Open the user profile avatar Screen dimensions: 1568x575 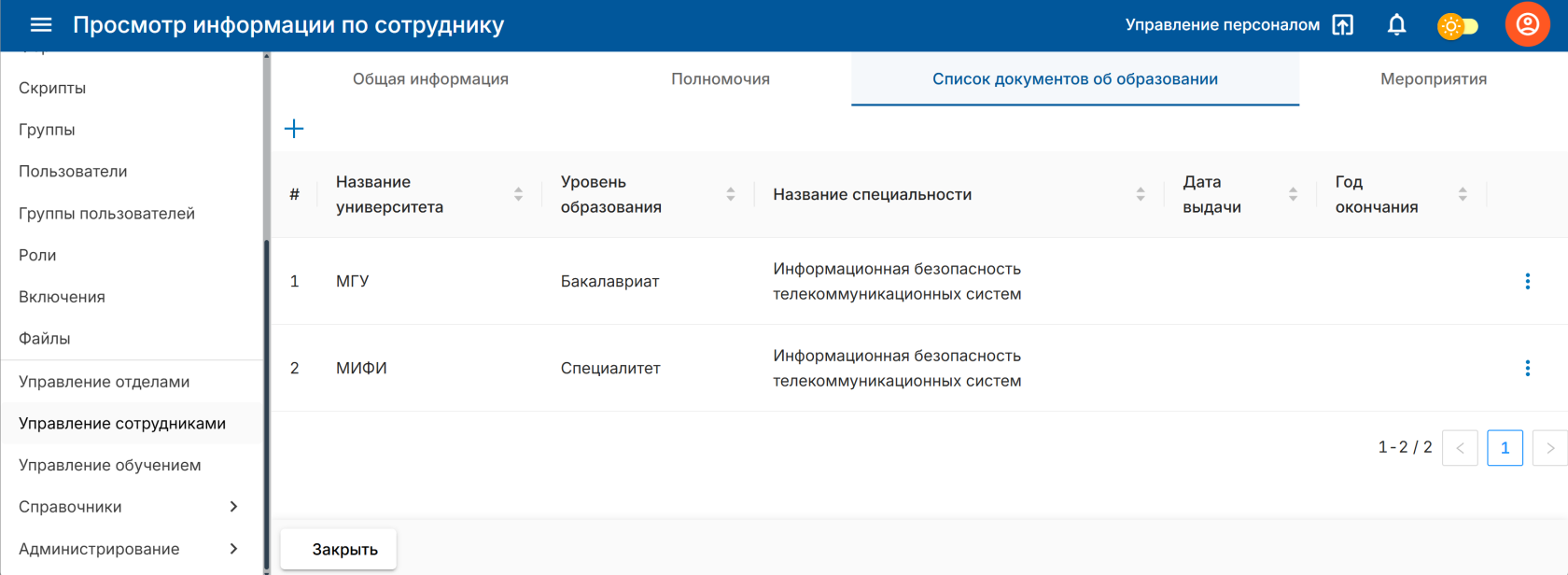point(1527,25)
